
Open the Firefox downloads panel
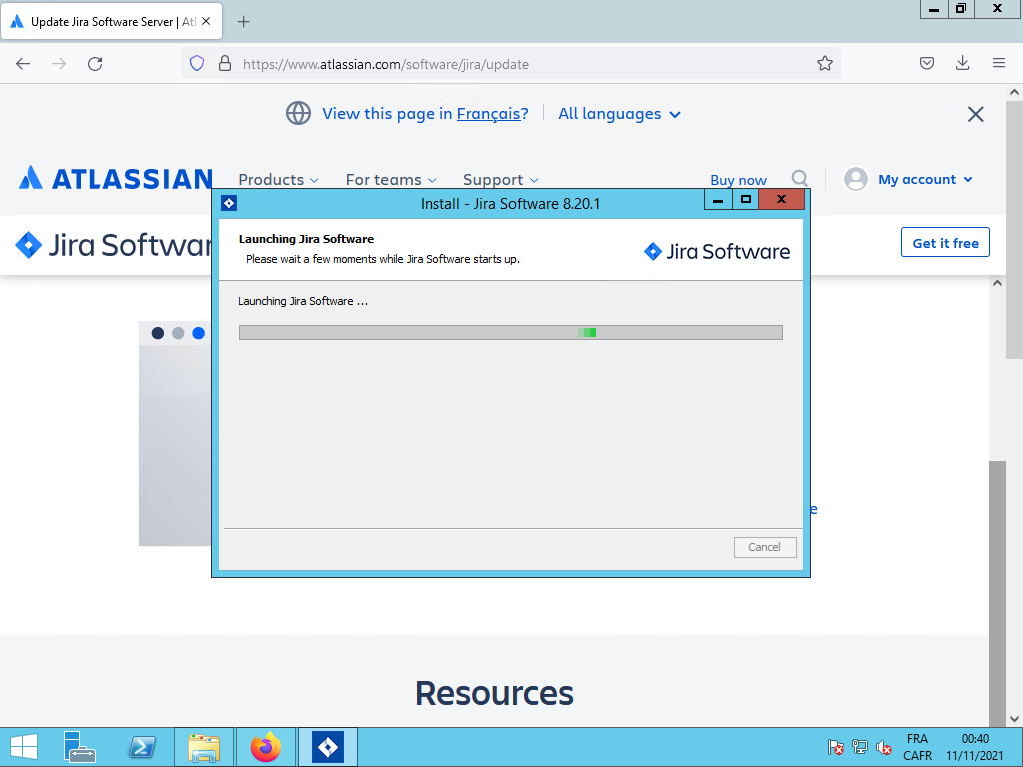pos(962,63)
